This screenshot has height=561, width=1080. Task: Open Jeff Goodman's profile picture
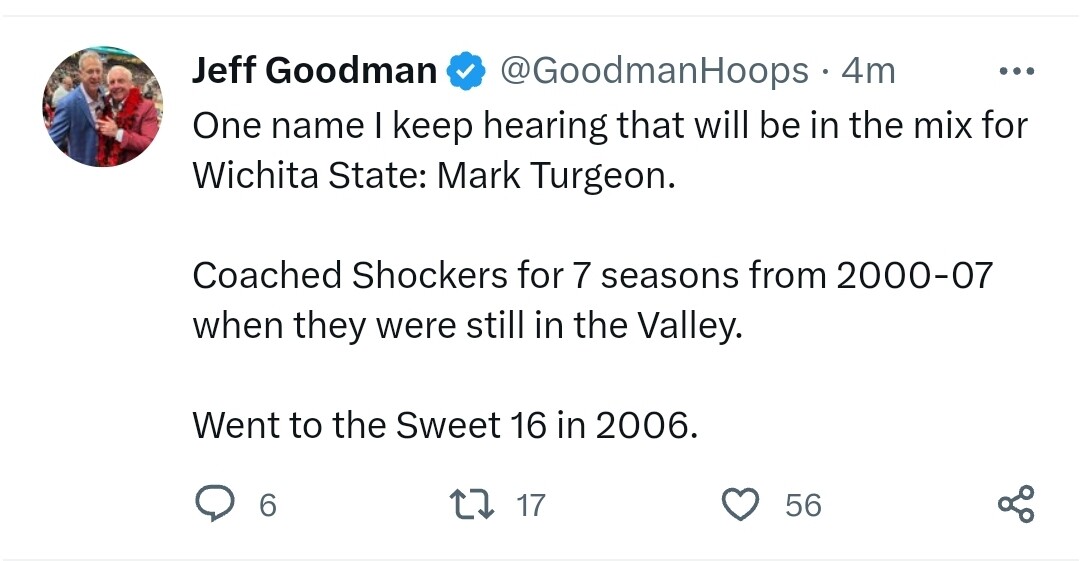(x=102, y=107)
